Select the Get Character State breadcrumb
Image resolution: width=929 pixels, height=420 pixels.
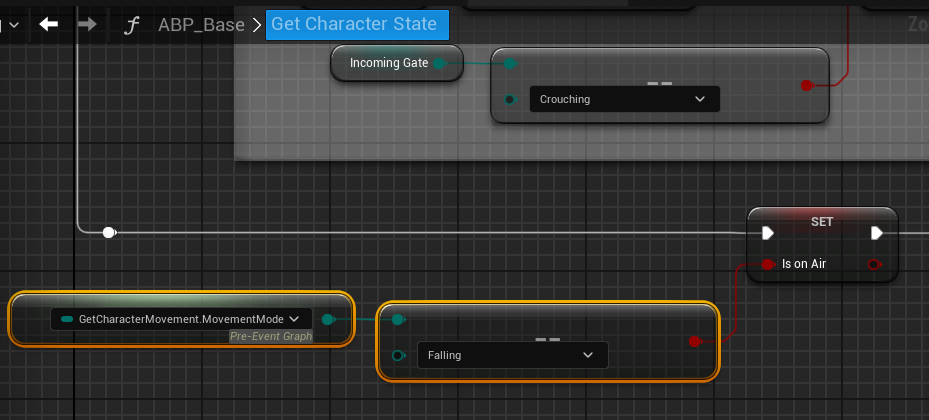tap(357, 25)
